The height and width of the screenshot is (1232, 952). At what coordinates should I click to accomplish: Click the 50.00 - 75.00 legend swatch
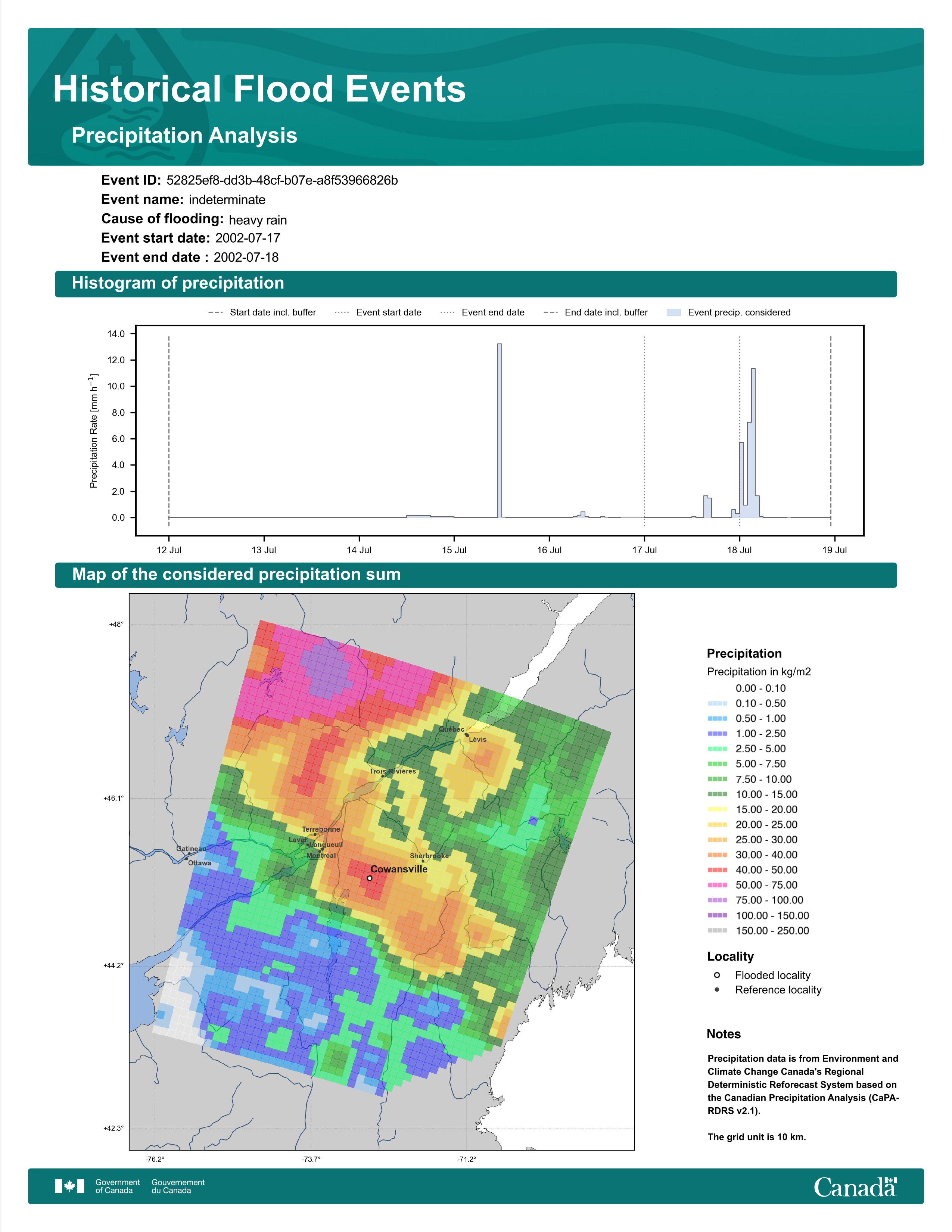[718, 885]
